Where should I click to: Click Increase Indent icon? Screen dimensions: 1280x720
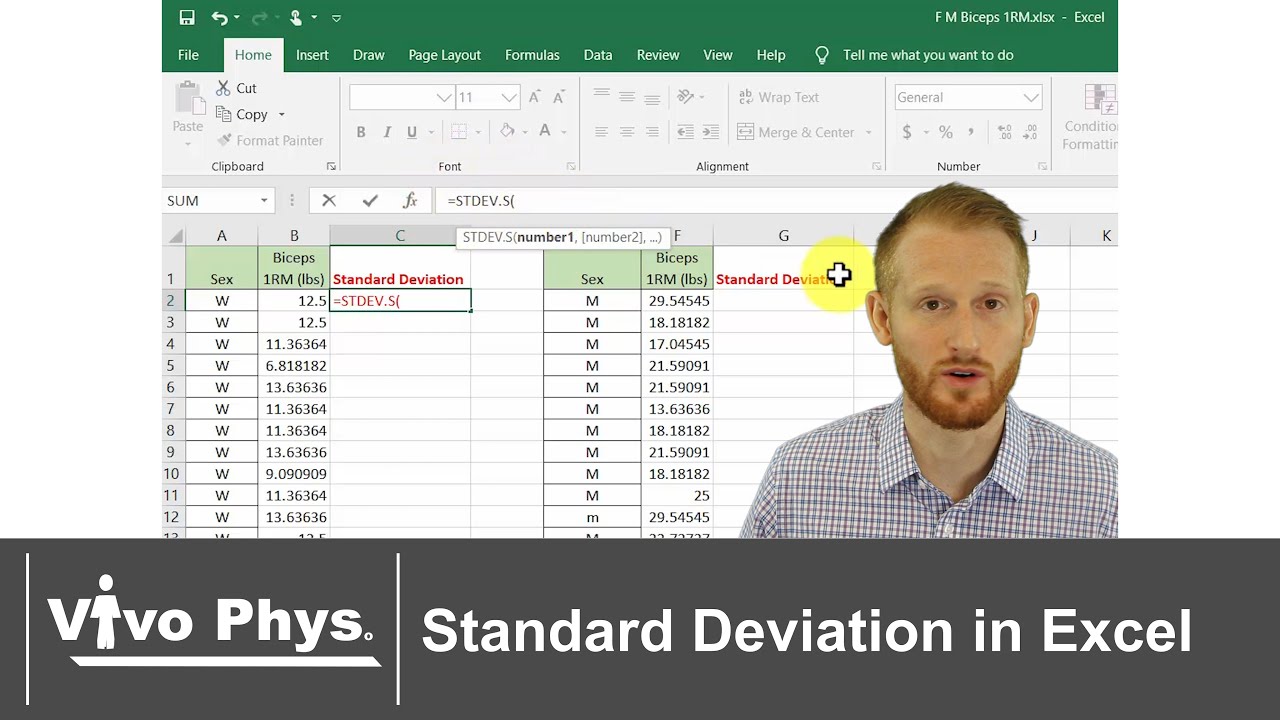click(x=711, y=132)
